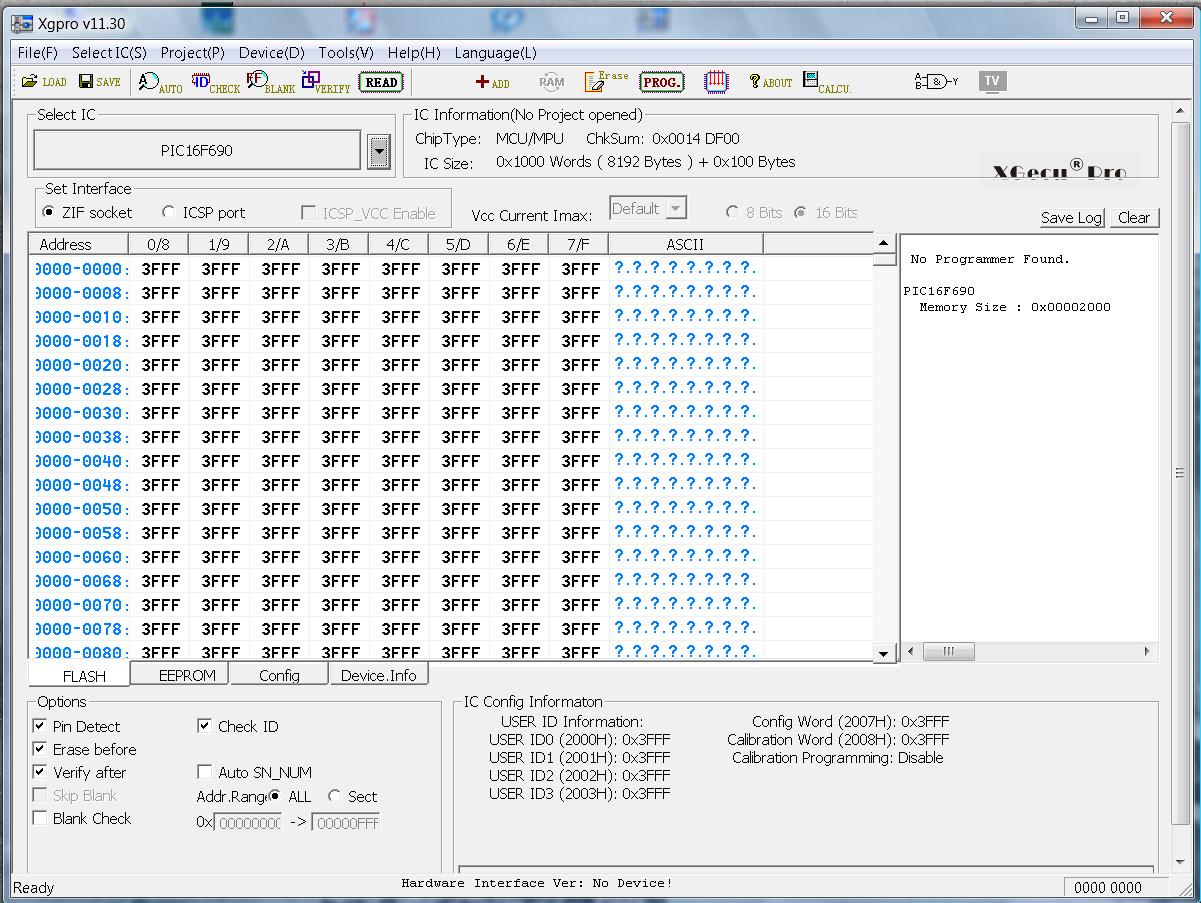Run the BLANK check toolbar icon
Screen dimensions: 1201x903
pos(270,83)
